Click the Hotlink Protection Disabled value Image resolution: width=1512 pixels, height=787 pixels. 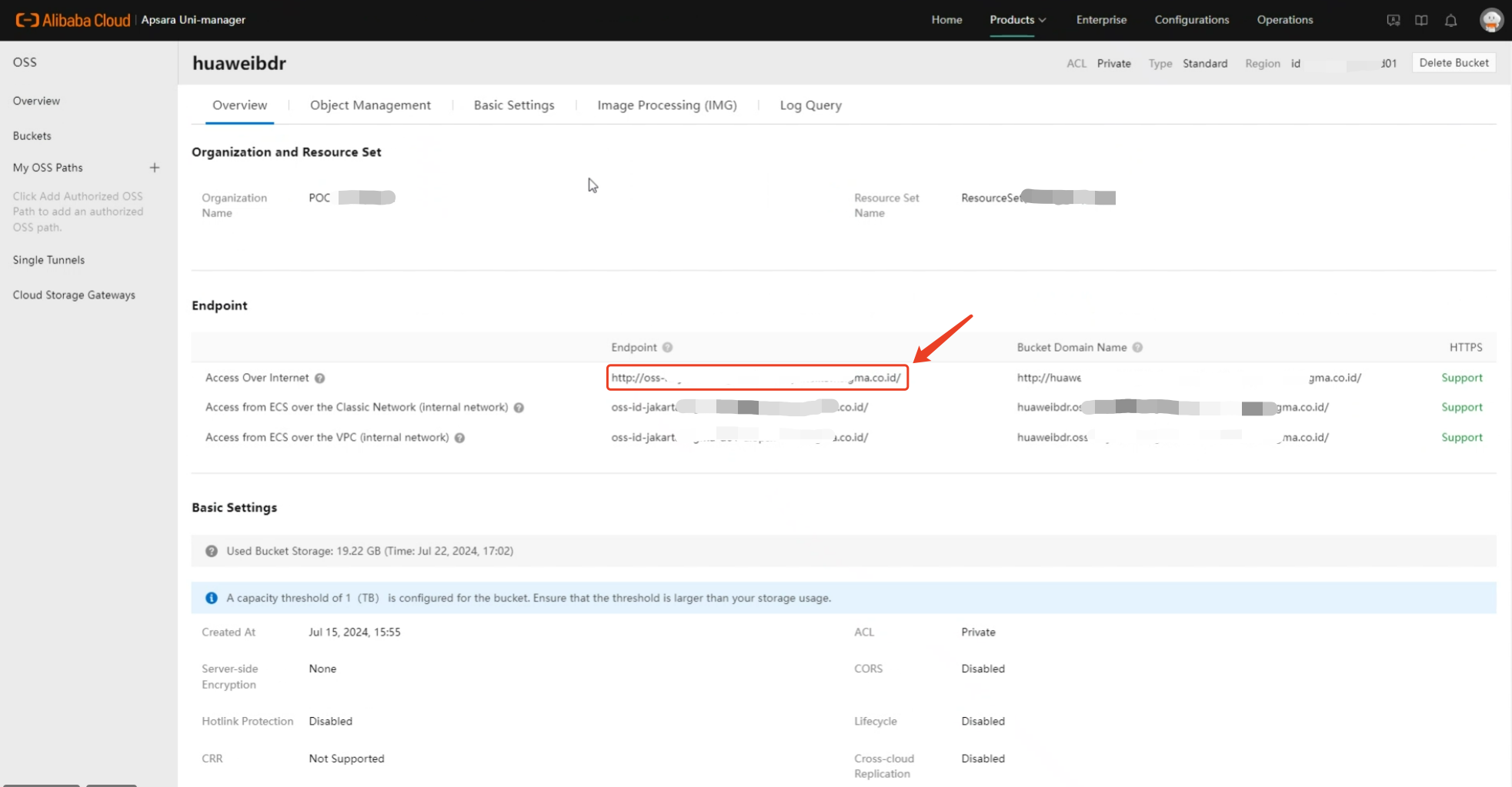(330, 722)
